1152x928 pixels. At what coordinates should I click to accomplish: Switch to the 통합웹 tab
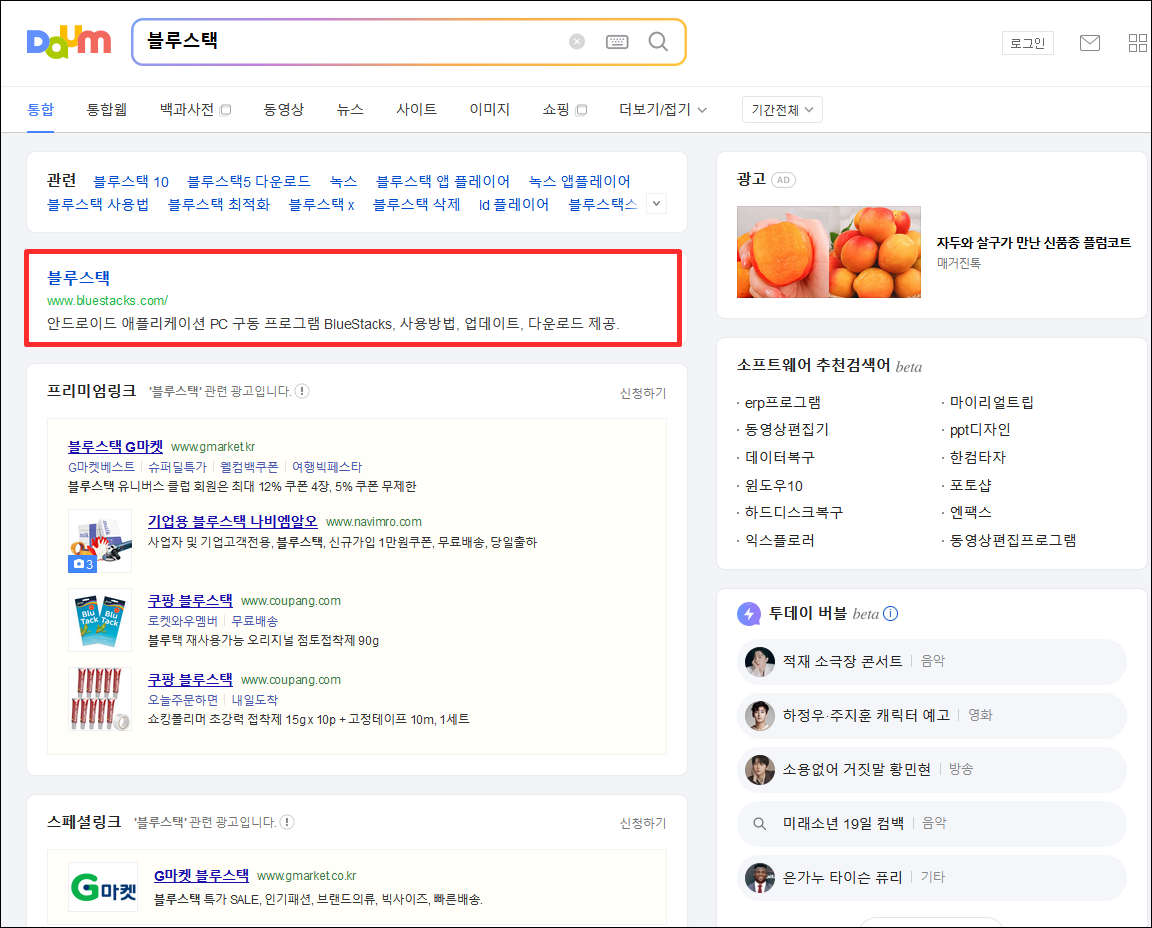107,109
